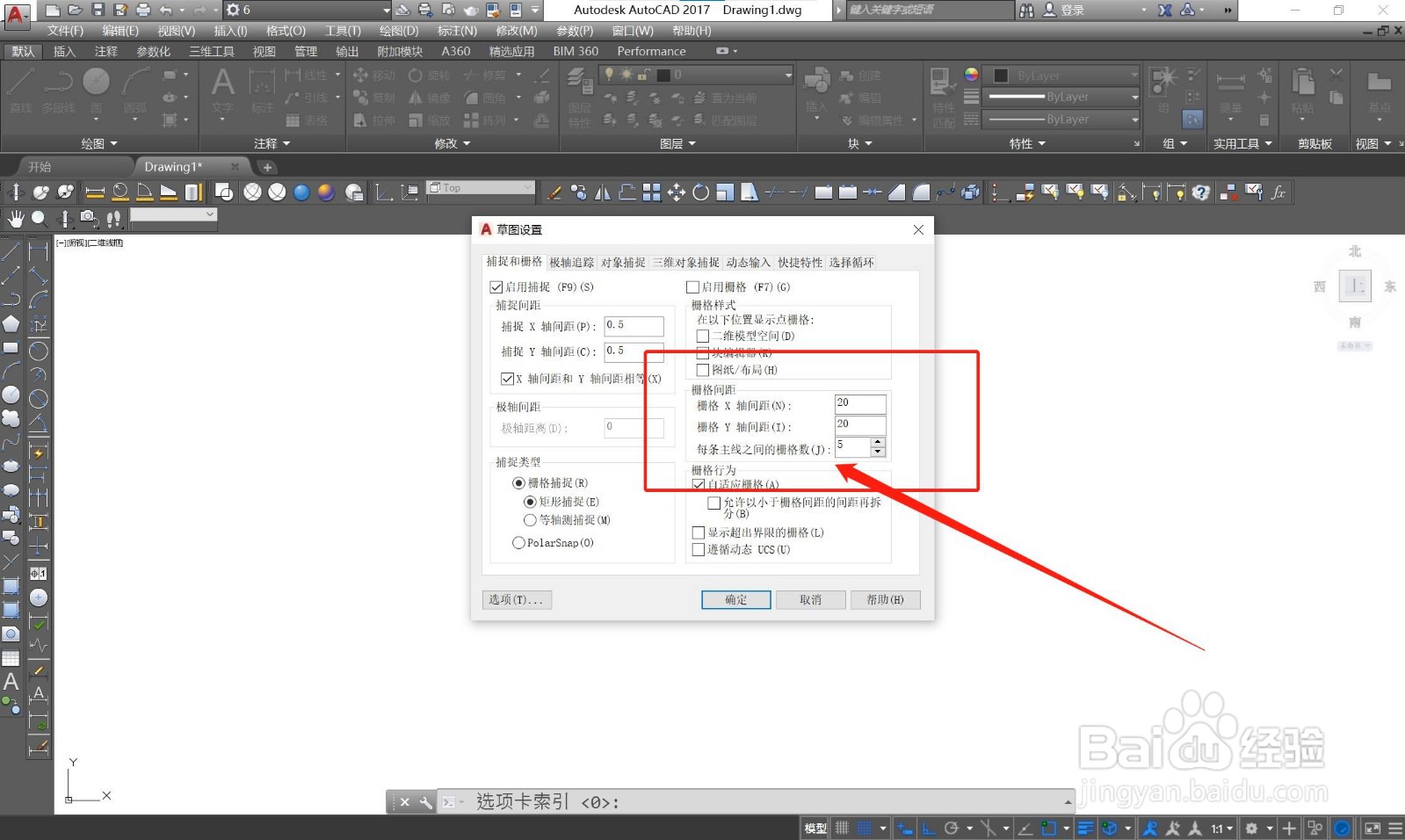
Task: Uncheck Snap On (F9) checkbox
Action: click(x=496, y=287)
